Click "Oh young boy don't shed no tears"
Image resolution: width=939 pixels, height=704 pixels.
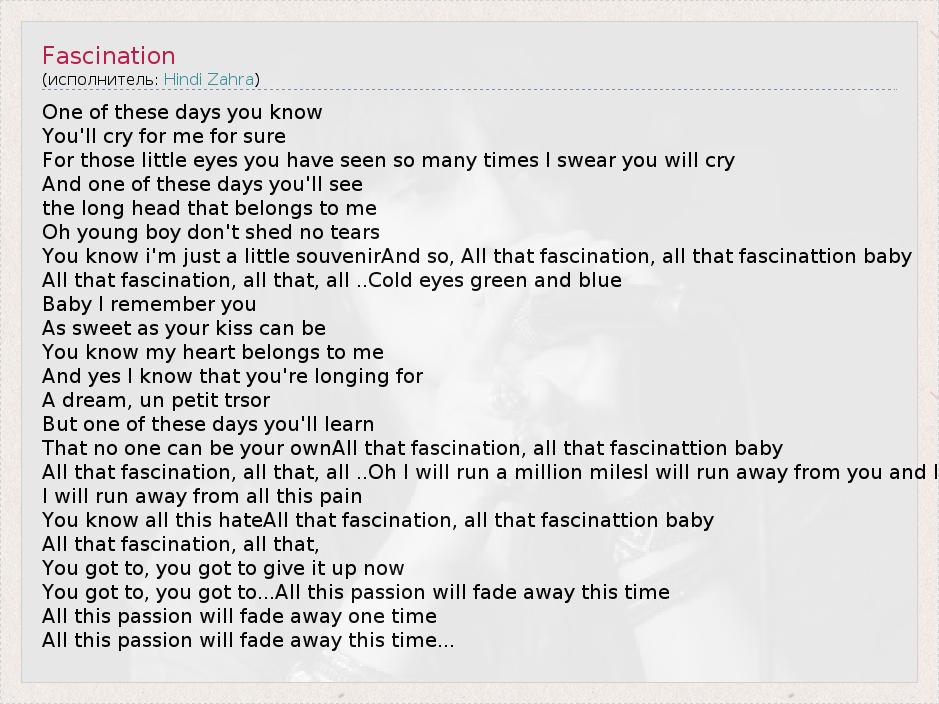click(x=211, y=232)
